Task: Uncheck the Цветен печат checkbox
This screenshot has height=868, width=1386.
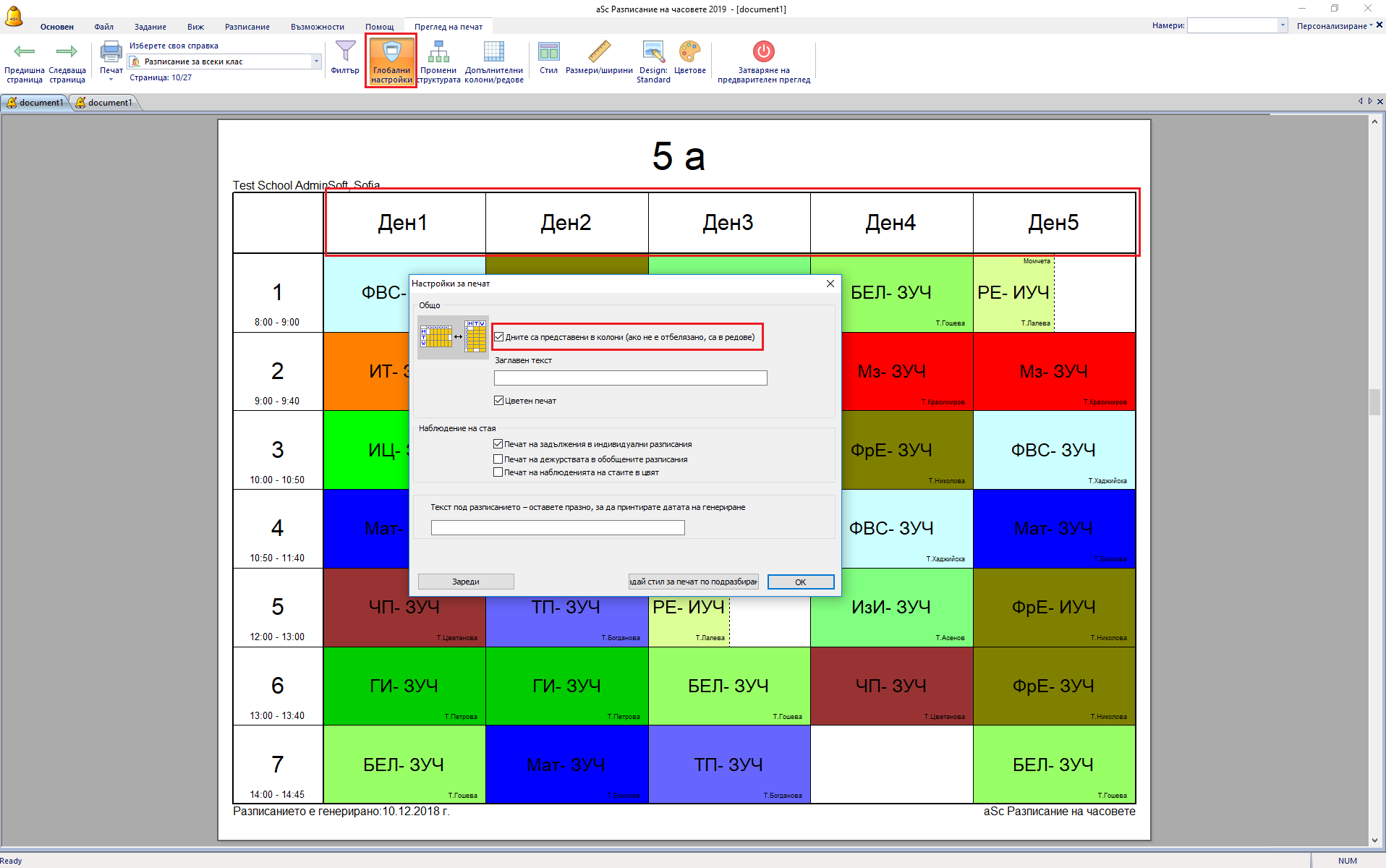Action: pos(499,401)
